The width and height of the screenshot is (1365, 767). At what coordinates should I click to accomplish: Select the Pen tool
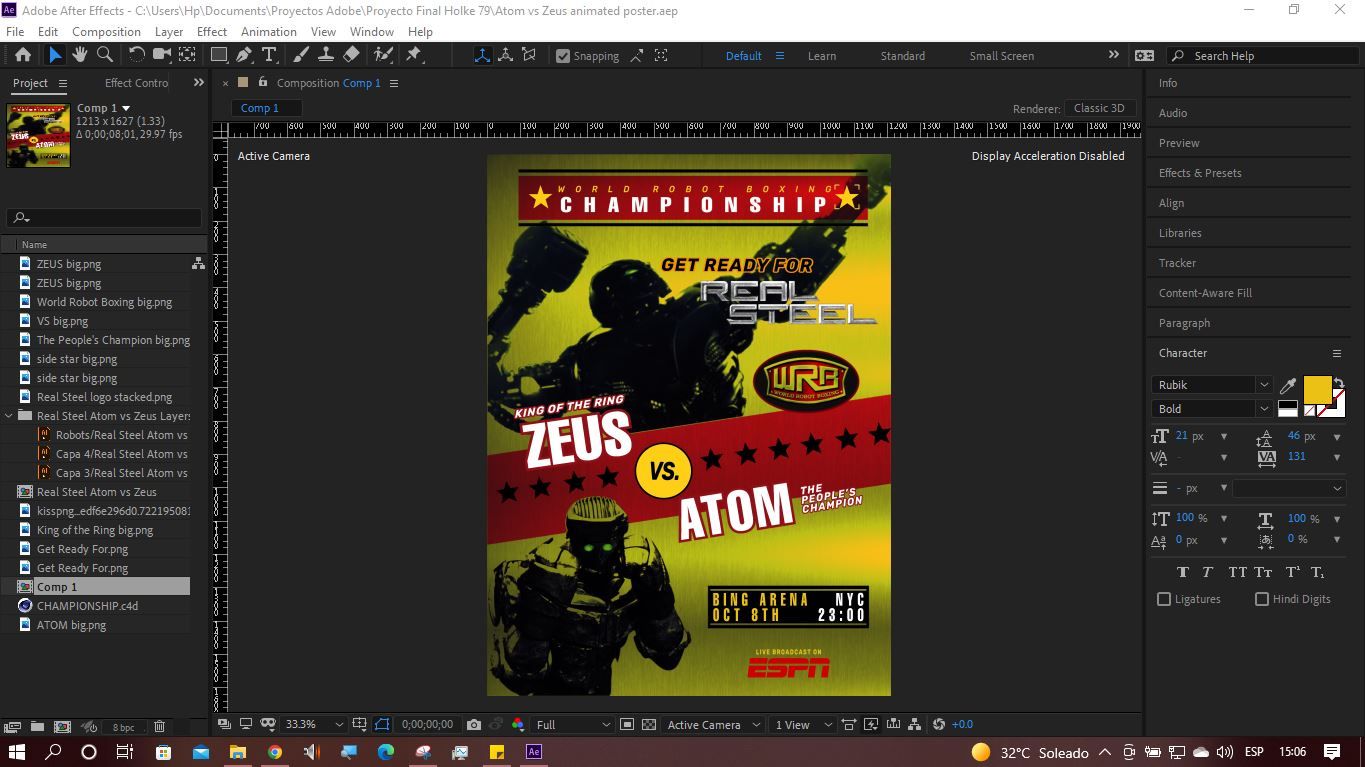[245, 56]
